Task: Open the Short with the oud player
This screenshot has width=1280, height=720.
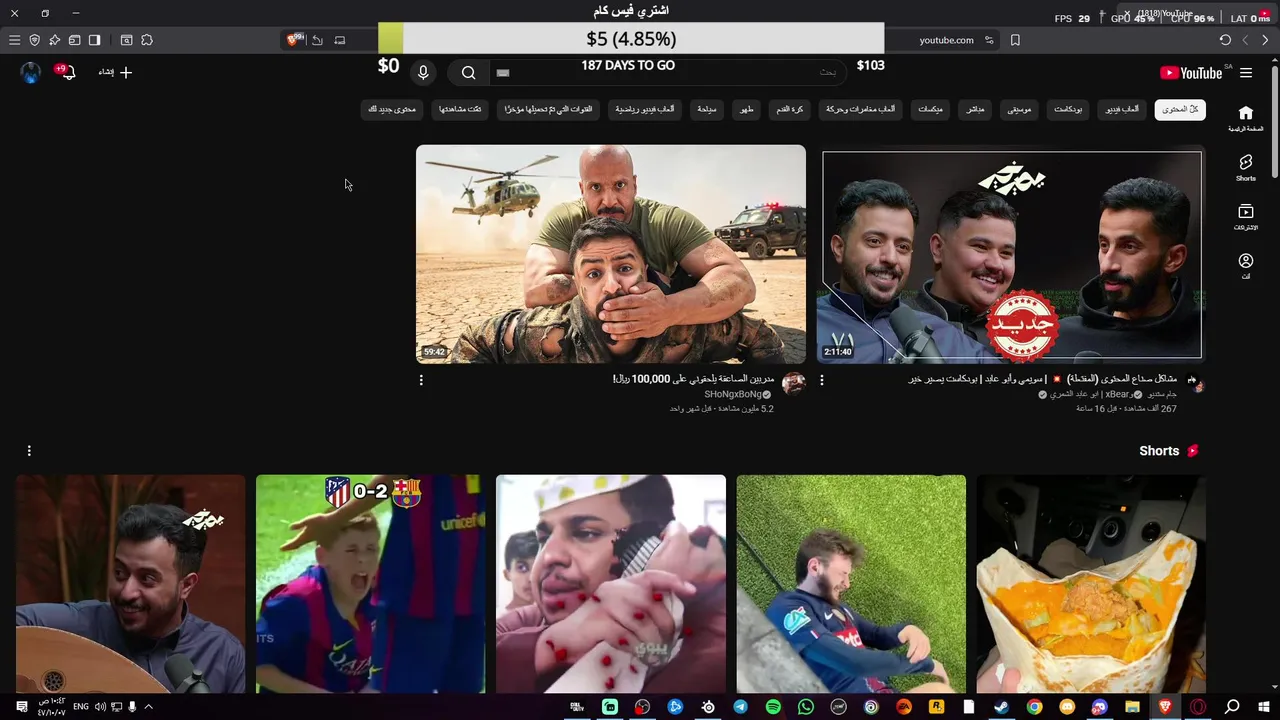Action: point(130,584)
